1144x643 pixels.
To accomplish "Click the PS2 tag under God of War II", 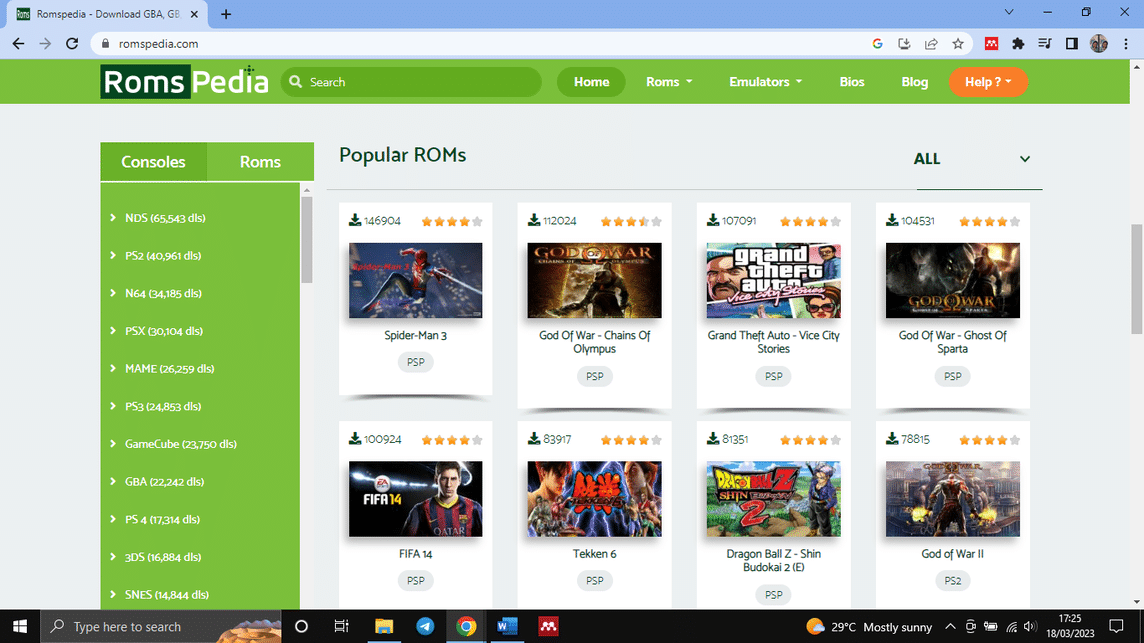I will (x=953, y=580).
